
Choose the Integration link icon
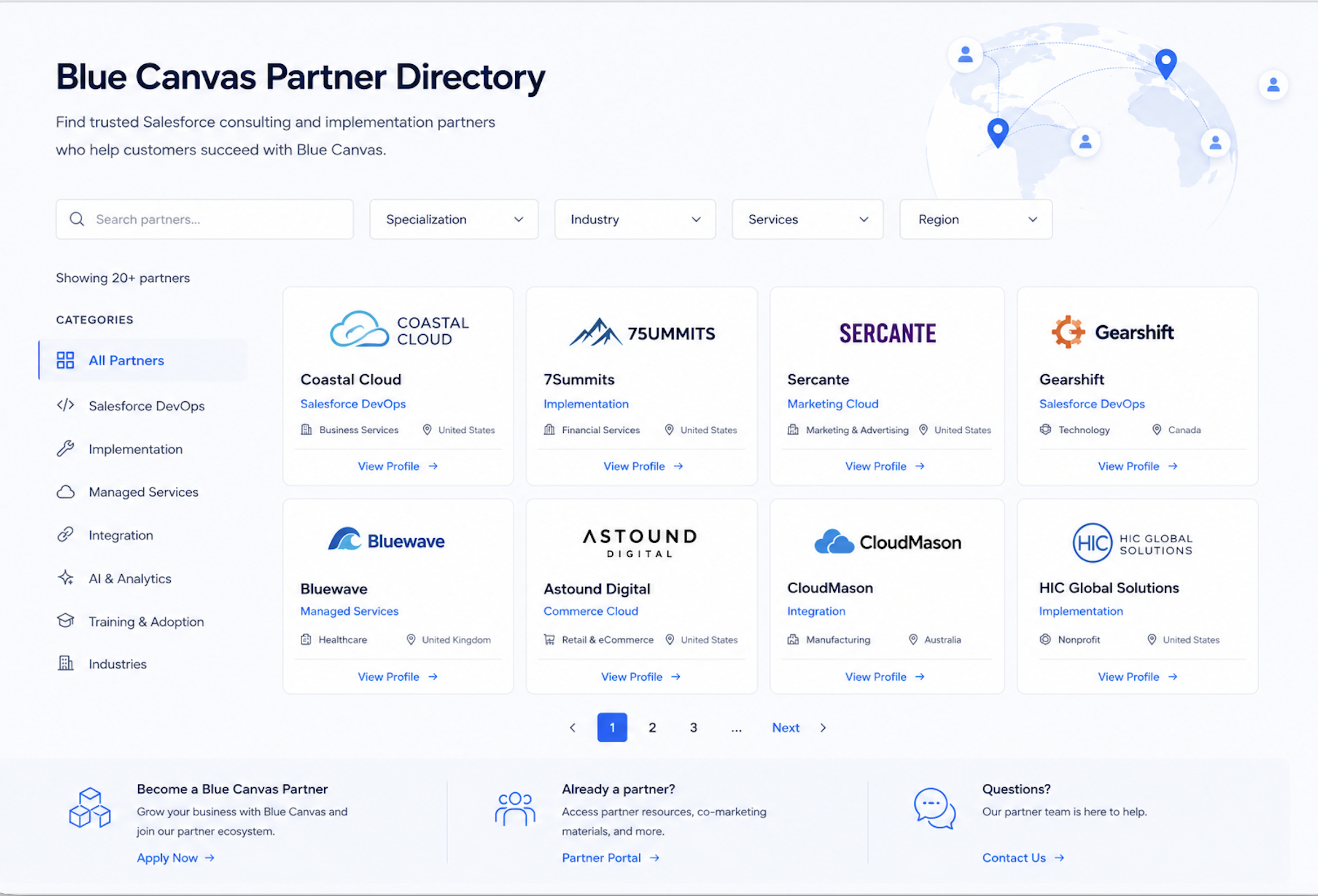65,535
